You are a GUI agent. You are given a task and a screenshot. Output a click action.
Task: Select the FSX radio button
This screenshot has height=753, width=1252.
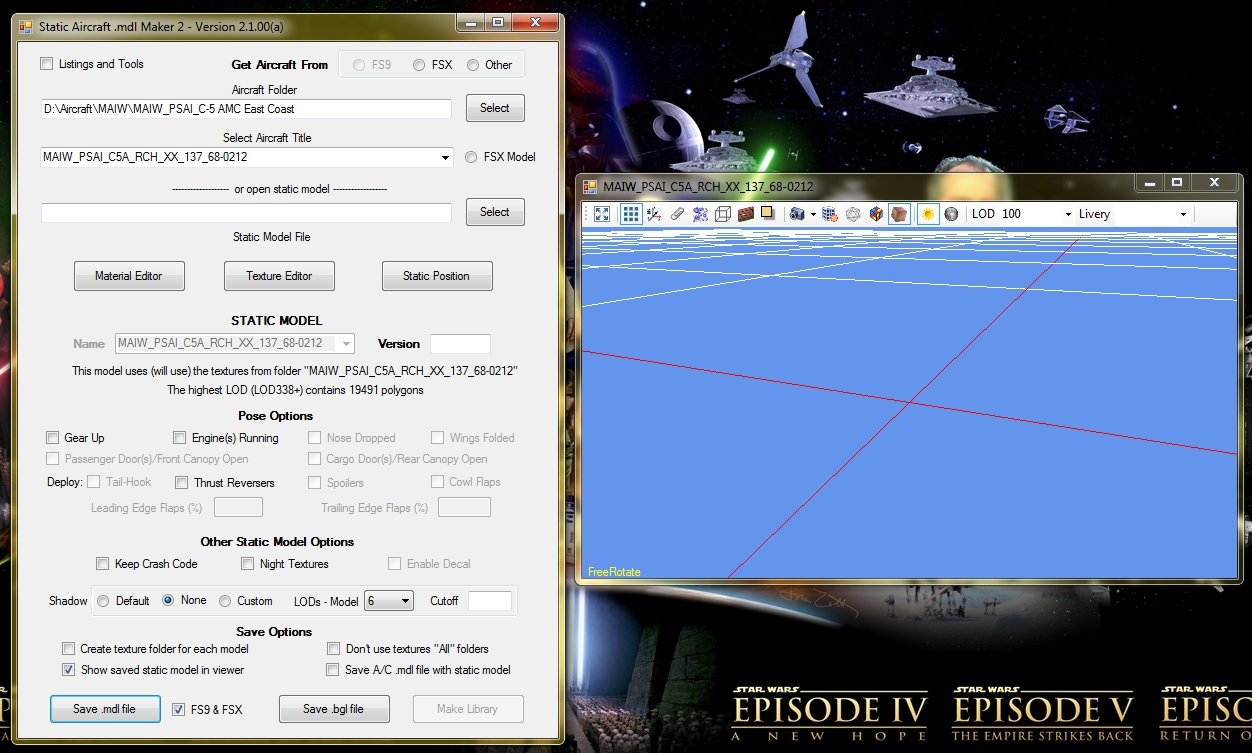[419, 65]
